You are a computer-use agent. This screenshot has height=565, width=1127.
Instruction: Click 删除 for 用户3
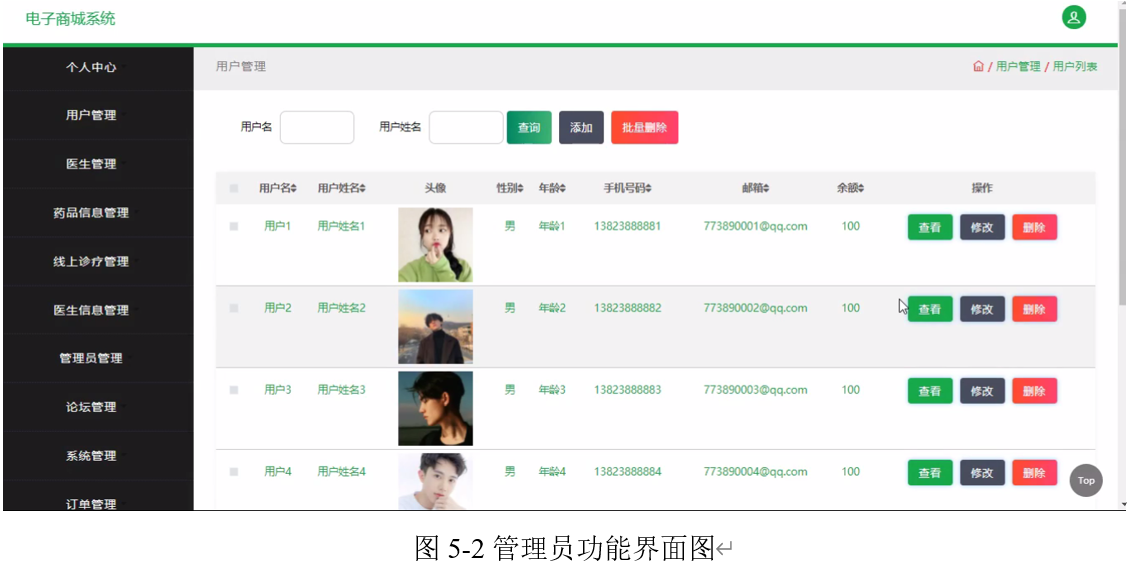click(x=1034, y=391)
